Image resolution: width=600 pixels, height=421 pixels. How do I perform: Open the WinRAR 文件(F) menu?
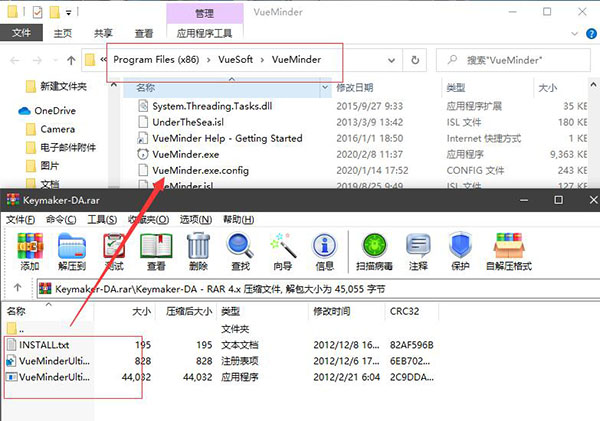coord(20,219)
